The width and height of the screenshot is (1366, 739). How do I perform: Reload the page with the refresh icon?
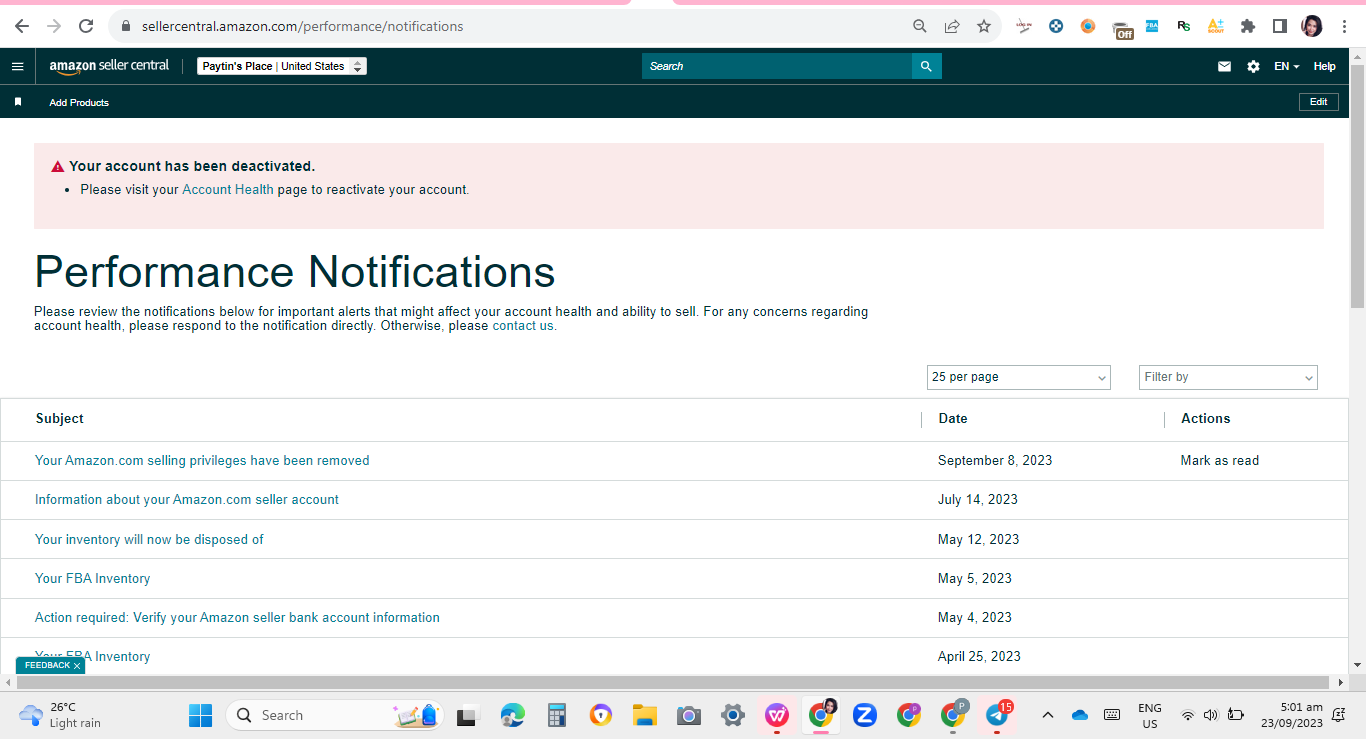coord(86,26)
